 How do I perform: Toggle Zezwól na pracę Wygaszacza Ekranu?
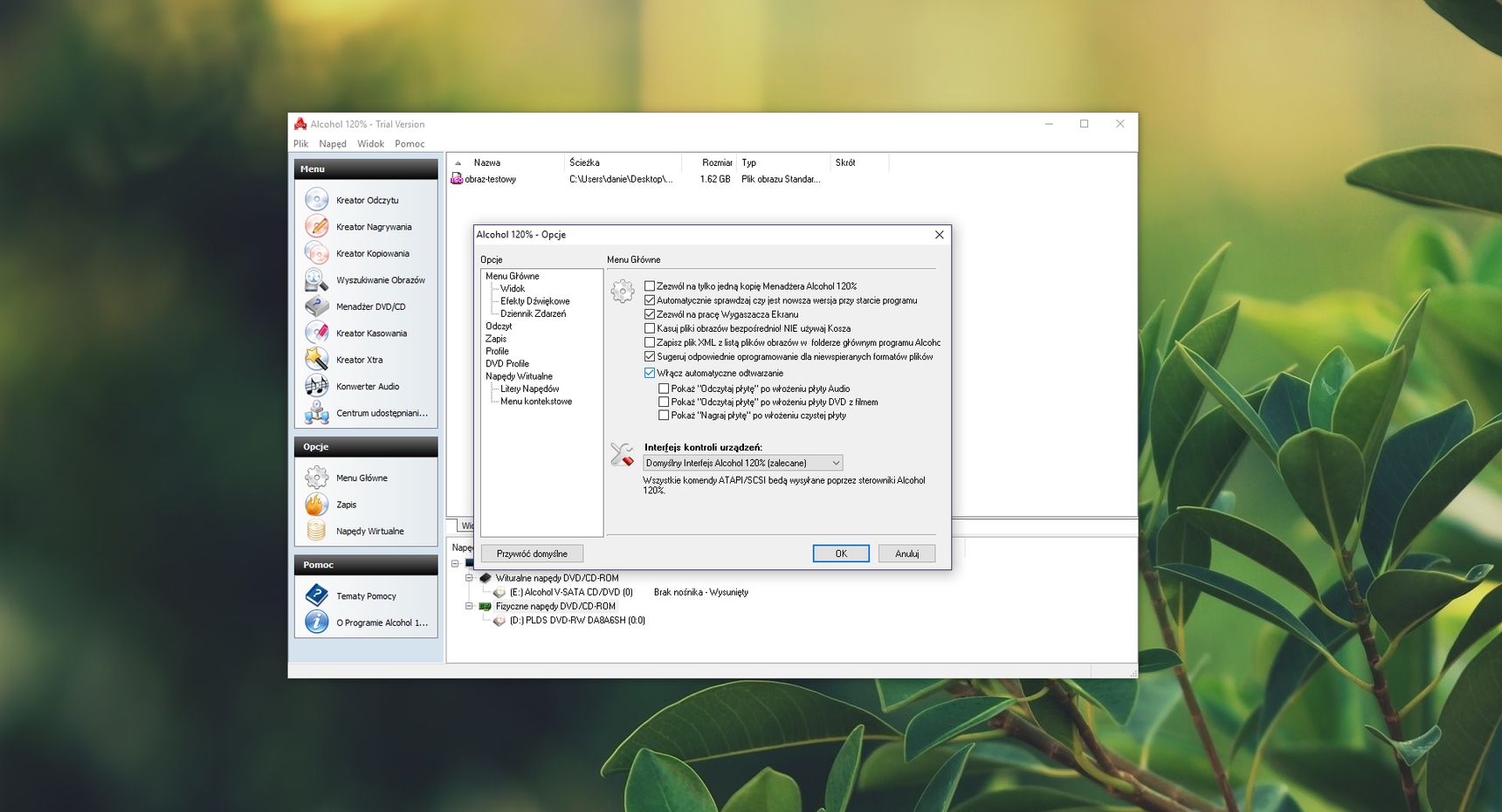tap(650, 314)
